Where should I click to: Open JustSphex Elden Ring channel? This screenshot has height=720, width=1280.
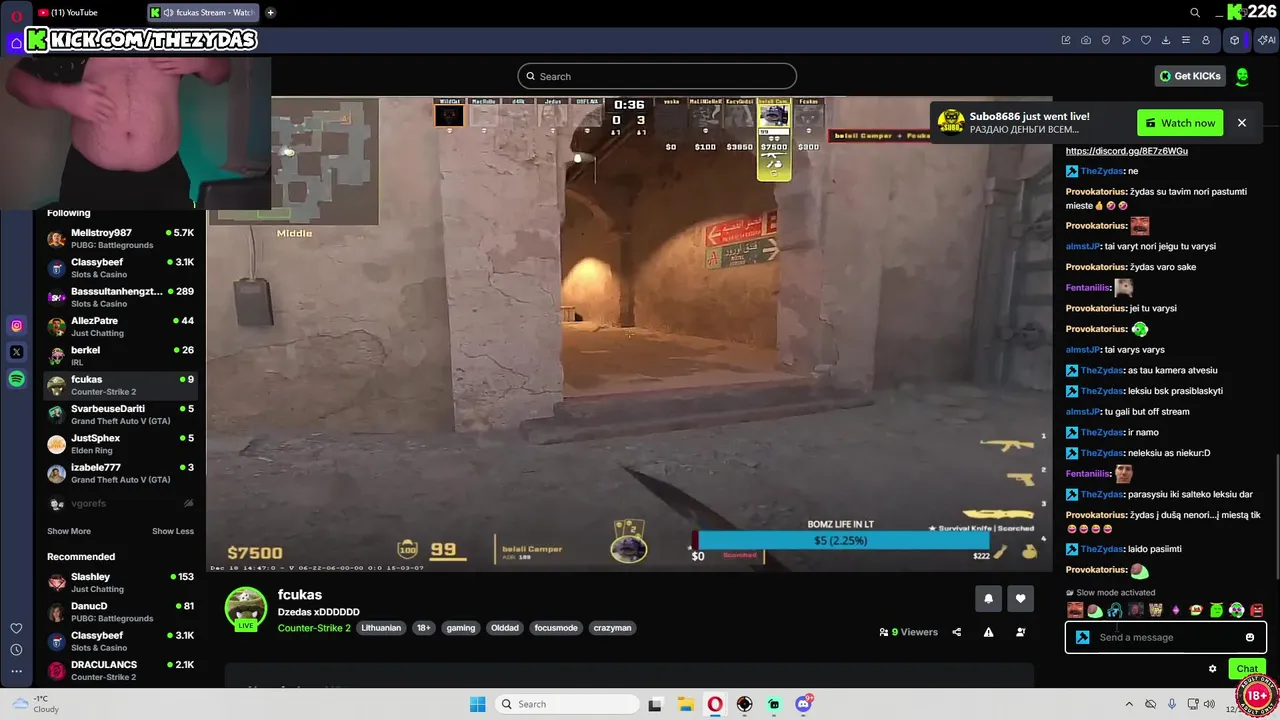pyautogui.click(x=120, y=443)
